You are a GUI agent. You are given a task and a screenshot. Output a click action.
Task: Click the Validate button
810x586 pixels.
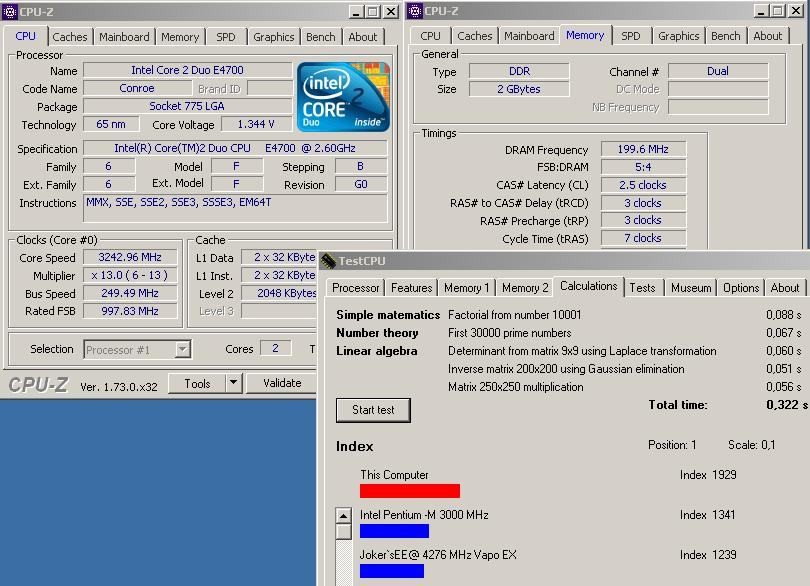pos(282,383)
